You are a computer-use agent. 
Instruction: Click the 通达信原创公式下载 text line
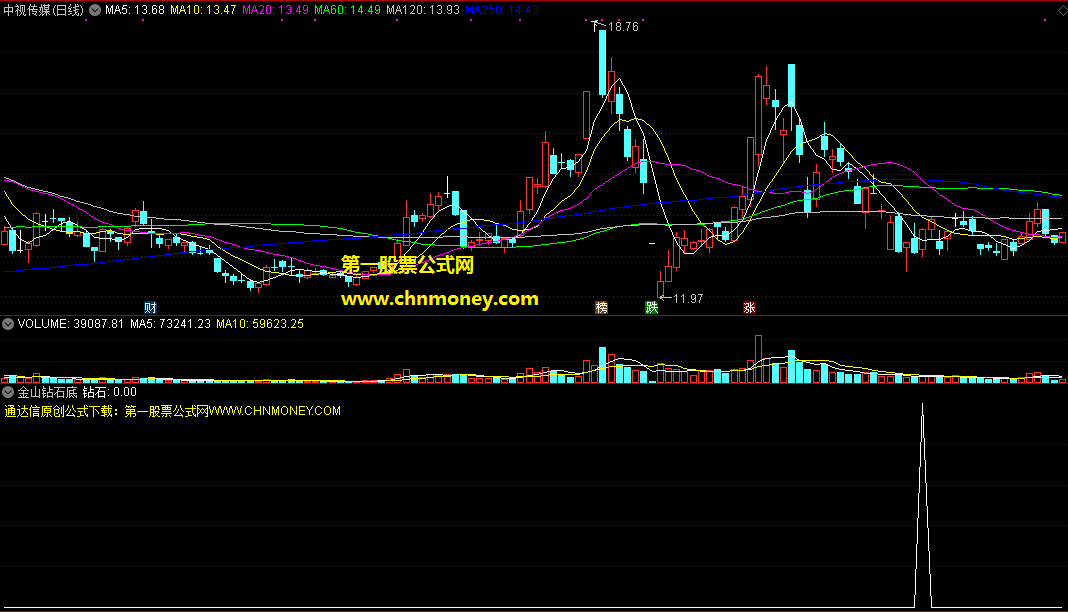click(x=172, y=411)
